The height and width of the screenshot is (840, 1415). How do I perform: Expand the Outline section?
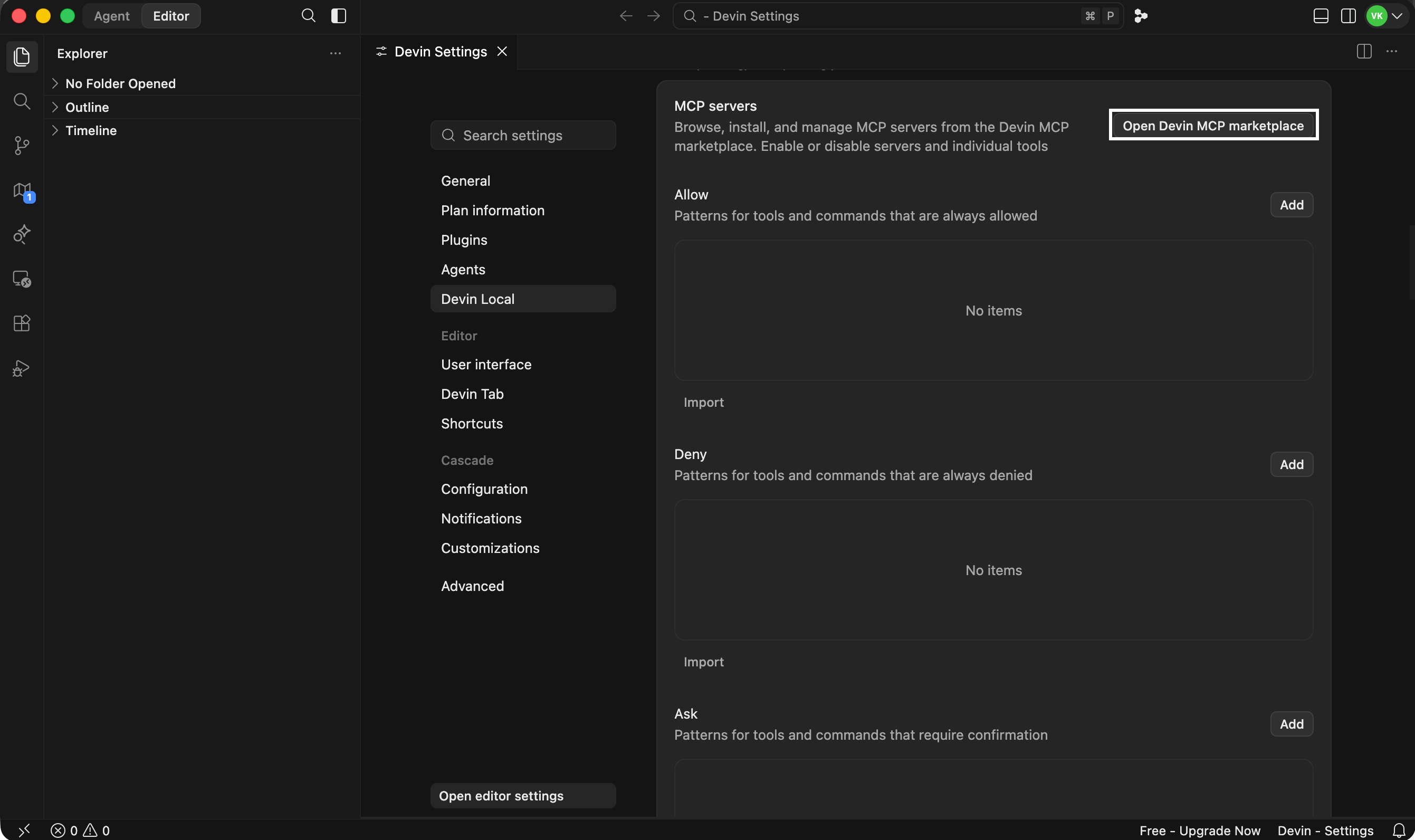(203, 107)
